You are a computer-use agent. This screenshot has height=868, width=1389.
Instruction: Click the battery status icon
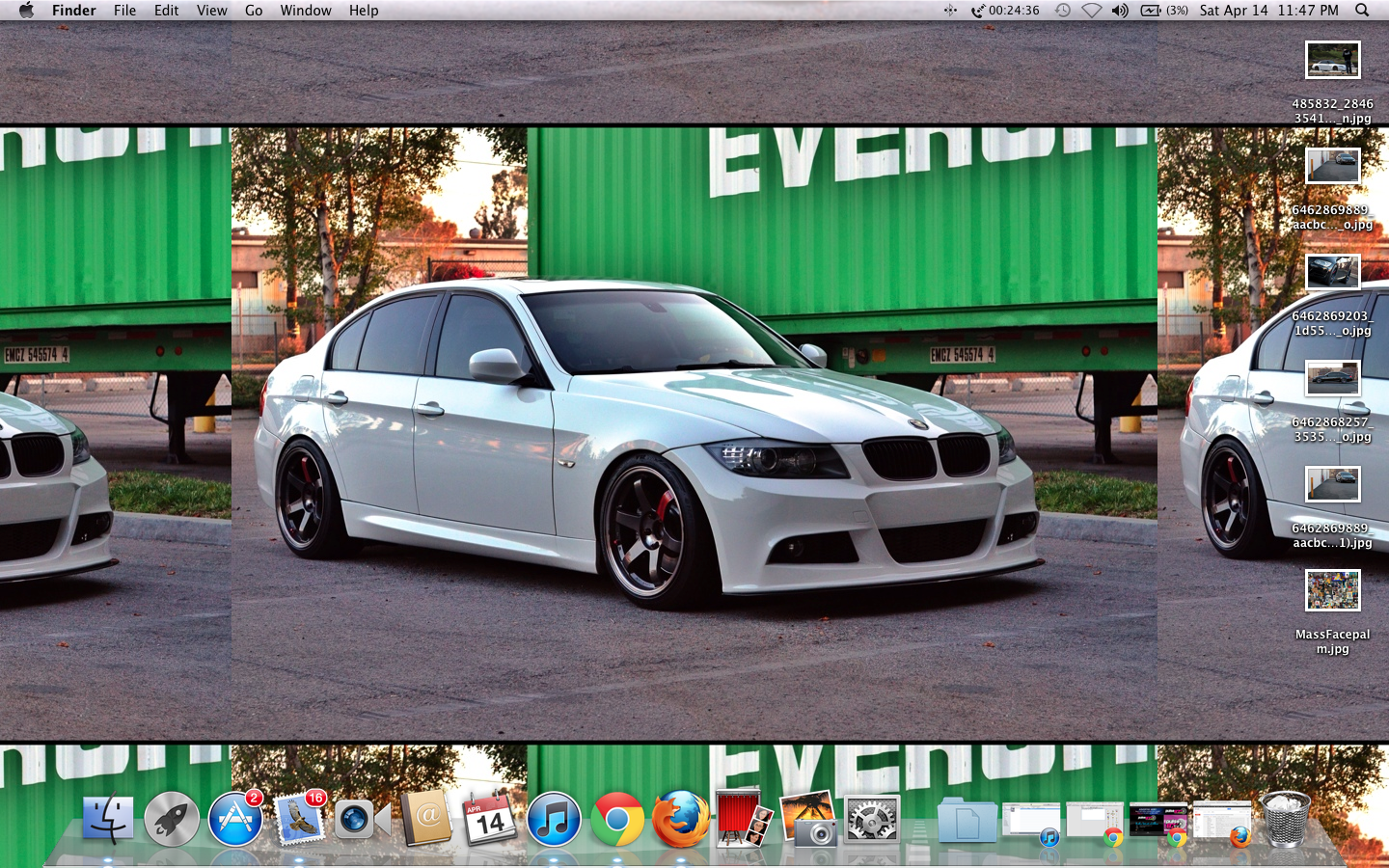[1163, 11]
